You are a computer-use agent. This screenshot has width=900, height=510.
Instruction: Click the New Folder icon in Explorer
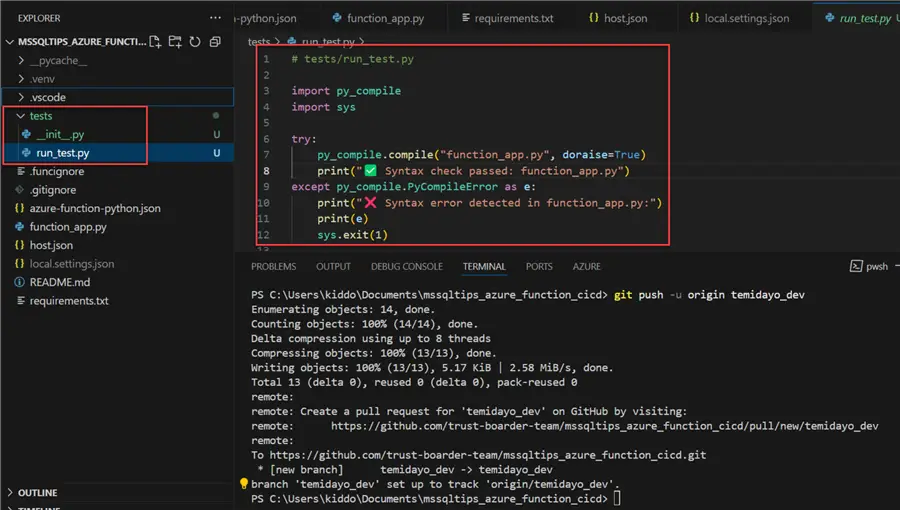[x=175, y=42]
